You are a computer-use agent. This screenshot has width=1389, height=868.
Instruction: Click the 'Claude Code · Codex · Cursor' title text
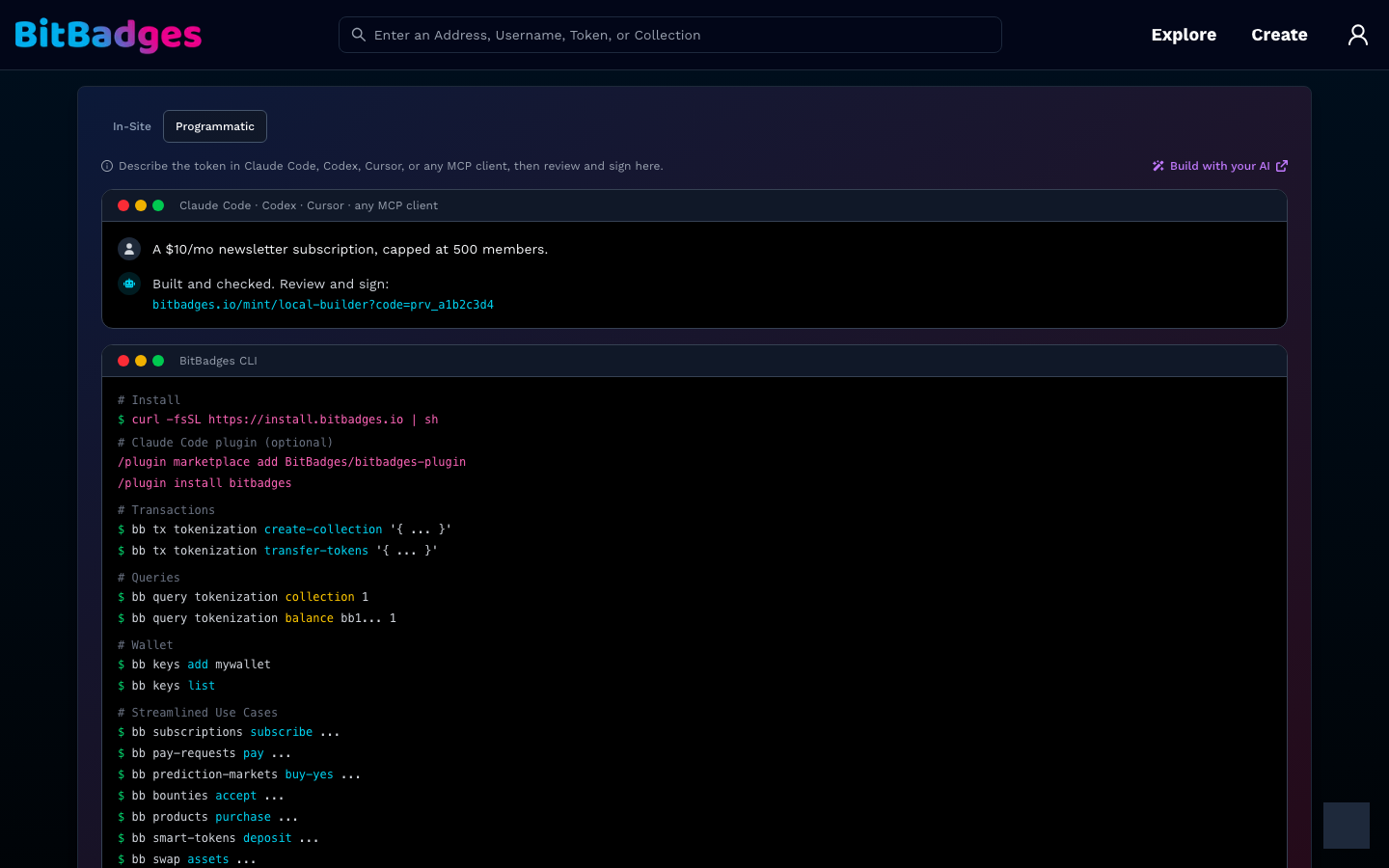309,205
